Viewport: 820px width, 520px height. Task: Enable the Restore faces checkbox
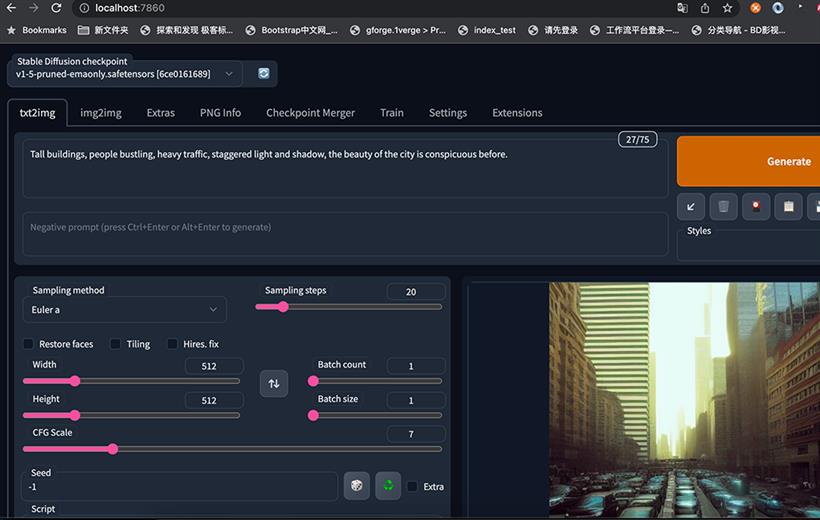click(x=28, y=344)
